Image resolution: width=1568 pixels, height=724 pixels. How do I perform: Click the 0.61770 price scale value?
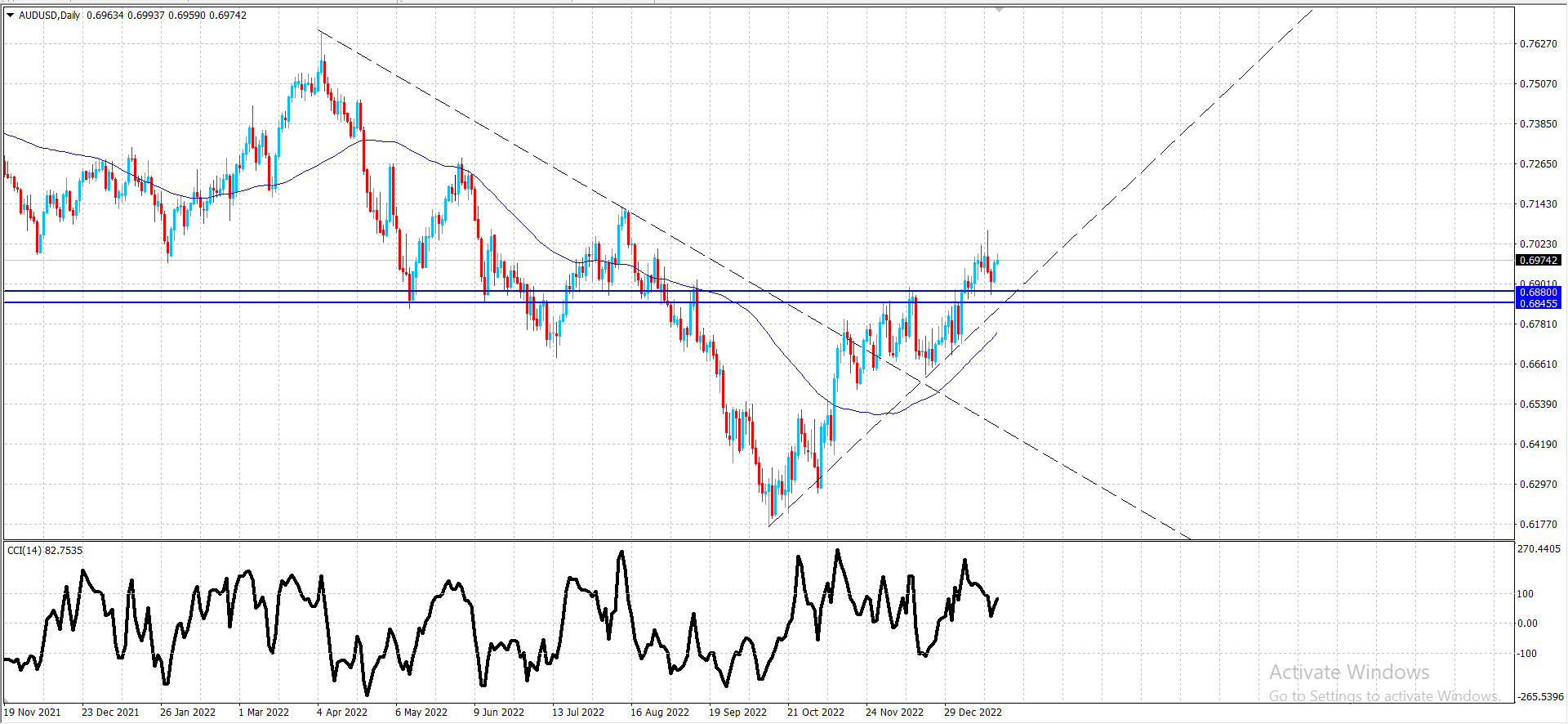pos(1539,525)
